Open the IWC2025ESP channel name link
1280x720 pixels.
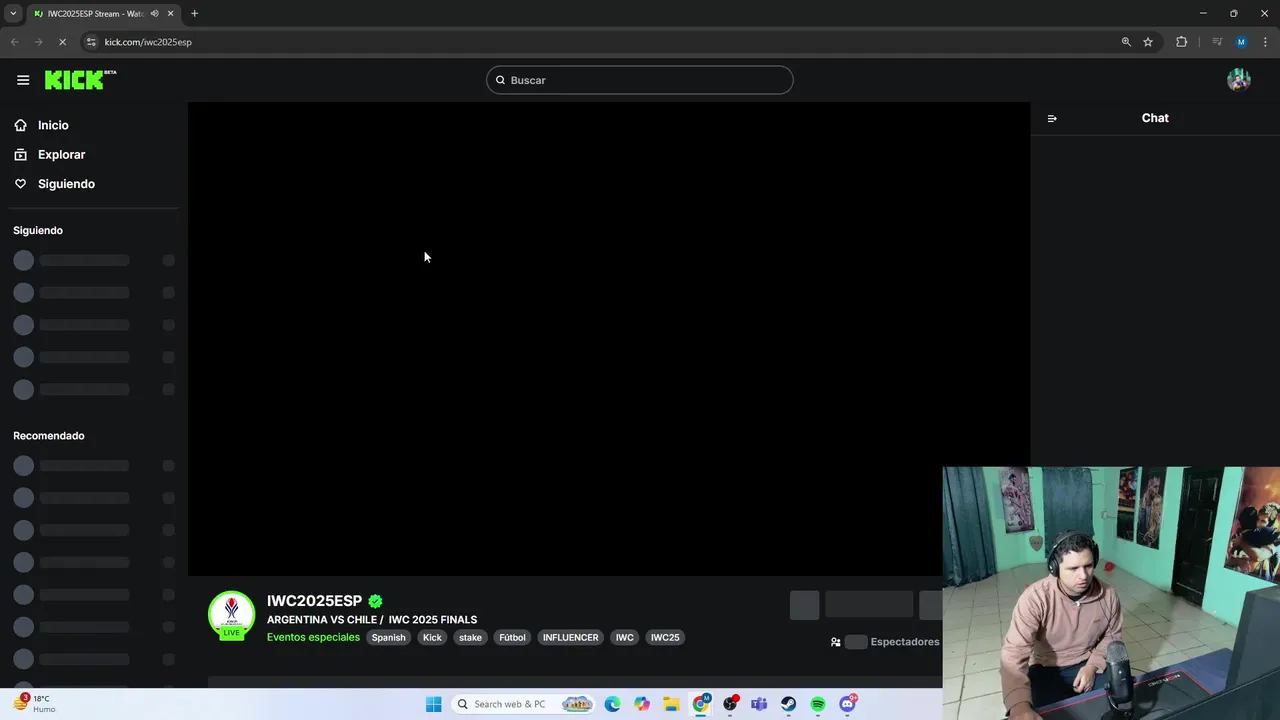314,601
